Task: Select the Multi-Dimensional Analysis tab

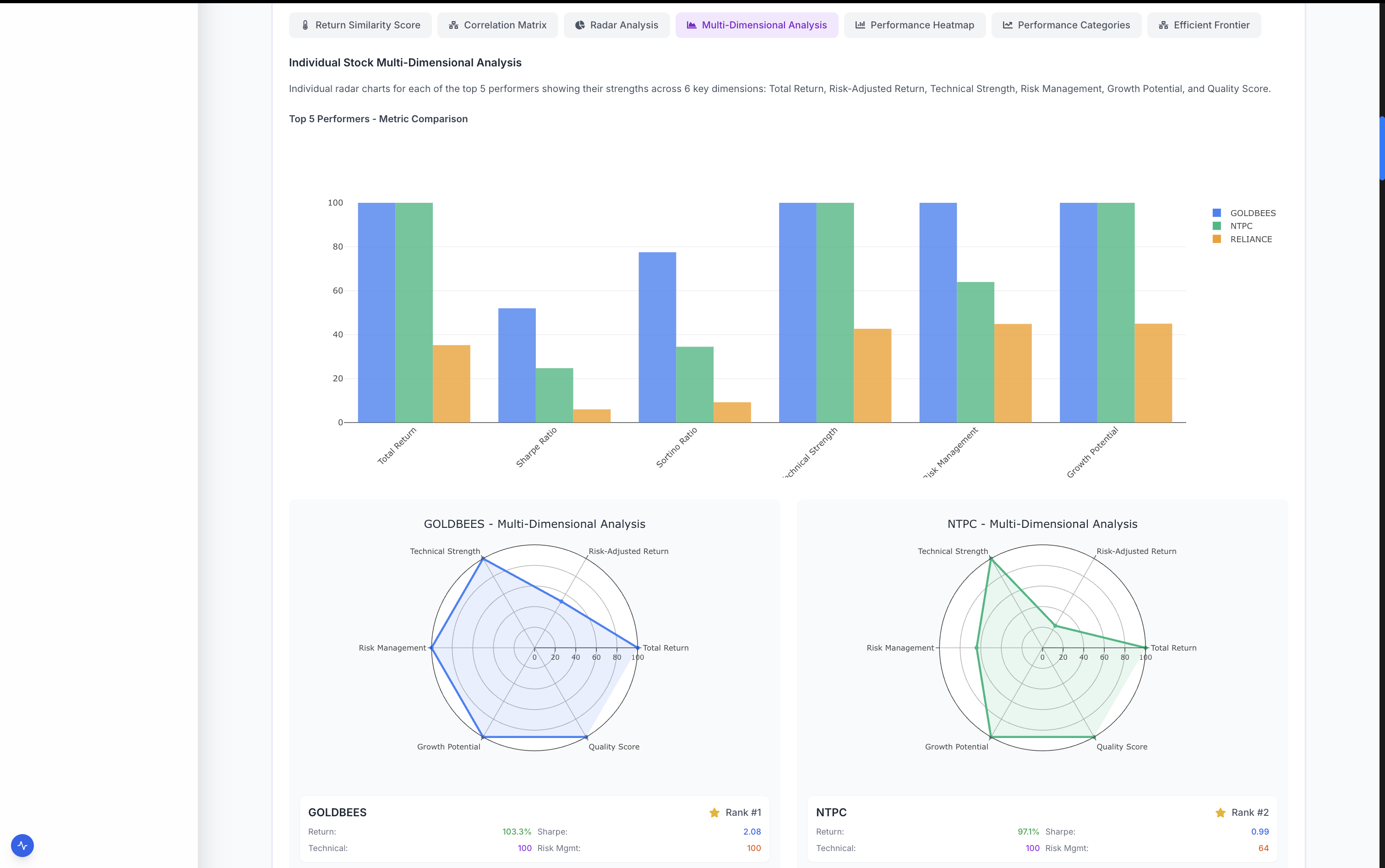Action: (x=756, y=25)
